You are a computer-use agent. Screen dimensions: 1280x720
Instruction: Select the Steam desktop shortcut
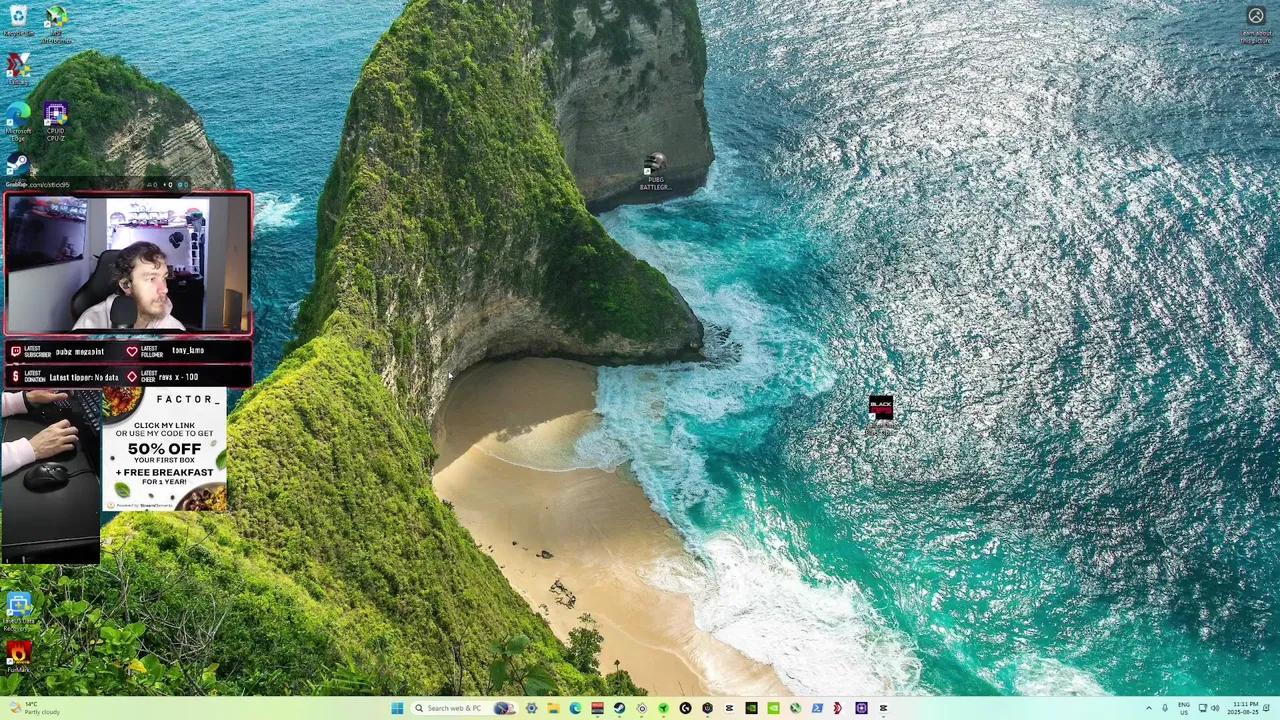pyautogui.click(x=17, y=165)
